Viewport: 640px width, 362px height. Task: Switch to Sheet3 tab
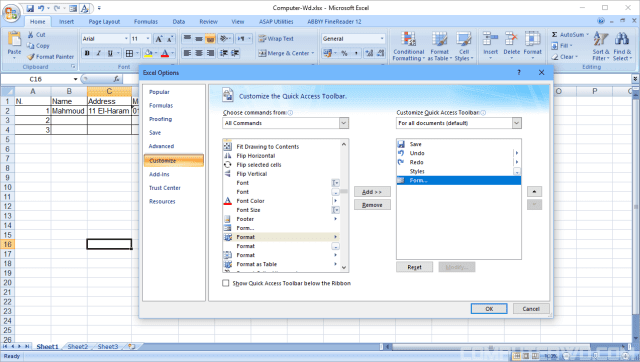pos(107,346)
